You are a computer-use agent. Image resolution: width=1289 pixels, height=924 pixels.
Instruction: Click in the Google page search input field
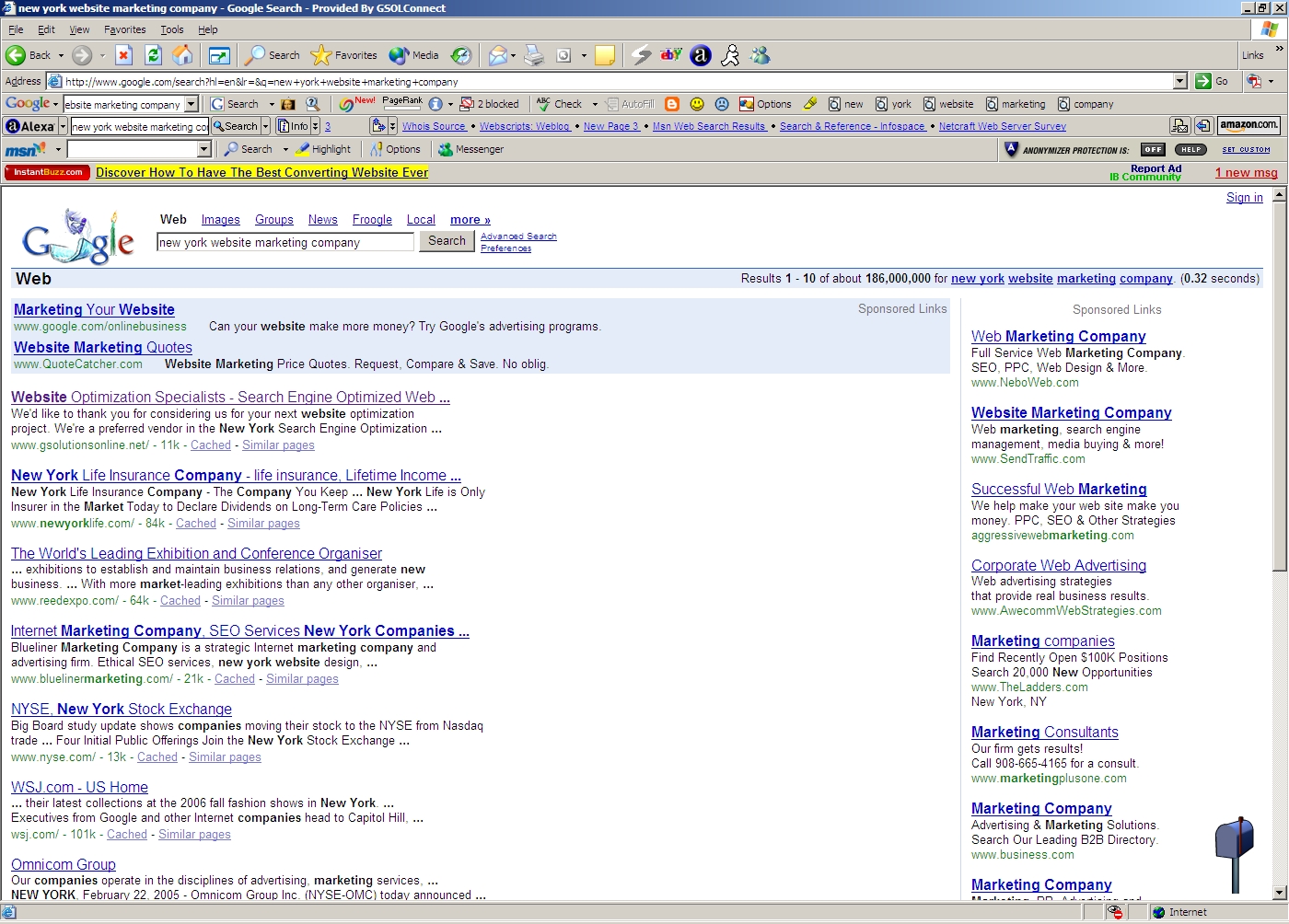tap(285, 242)
